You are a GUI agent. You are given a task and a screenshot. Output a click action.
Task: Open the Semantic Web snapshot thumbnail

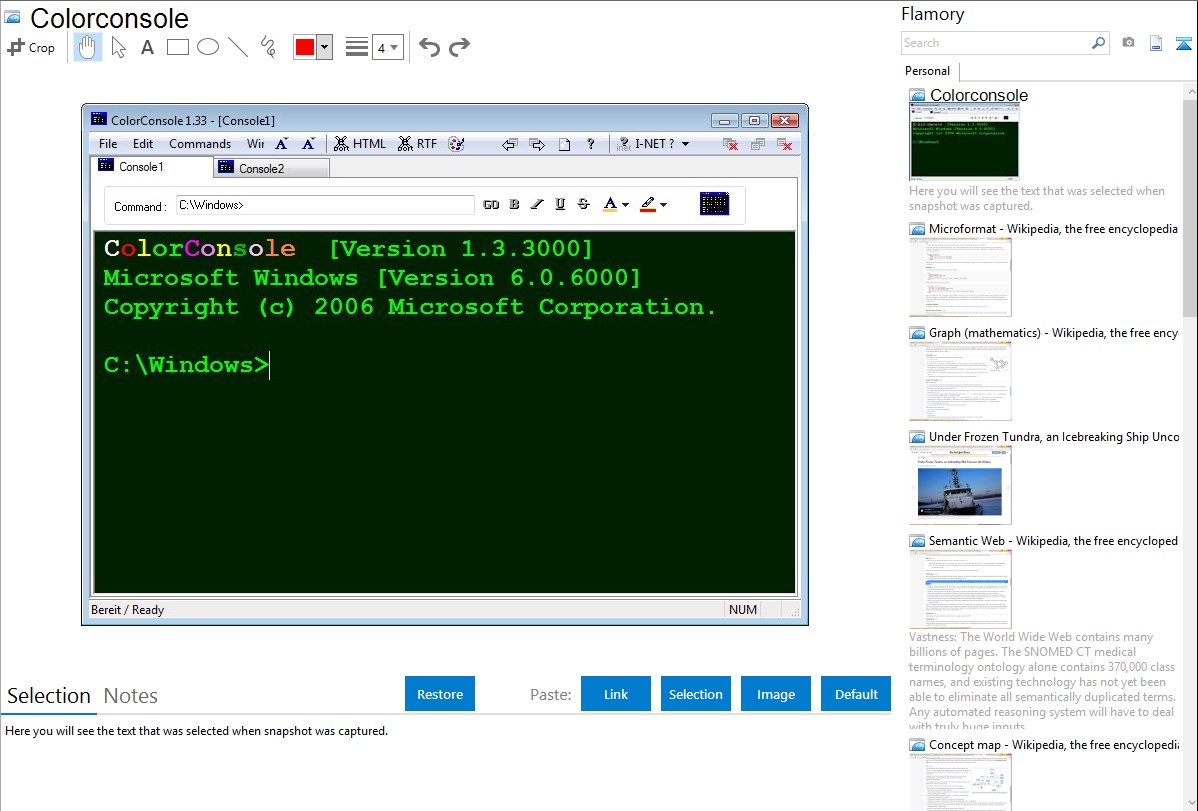(x=960, y=589)
